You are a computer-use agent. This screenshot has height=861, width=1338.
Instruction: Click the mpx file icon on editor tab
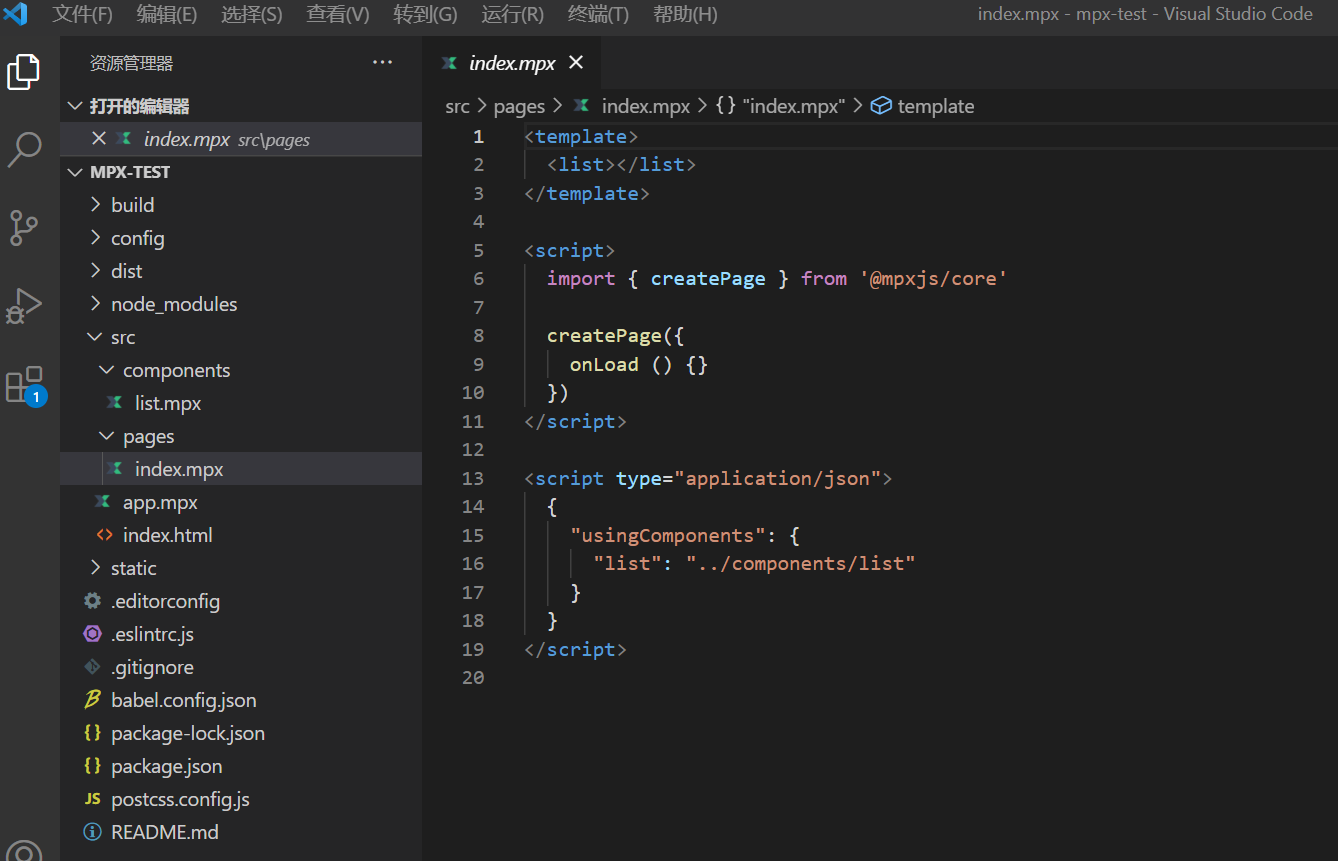point(450,63)
